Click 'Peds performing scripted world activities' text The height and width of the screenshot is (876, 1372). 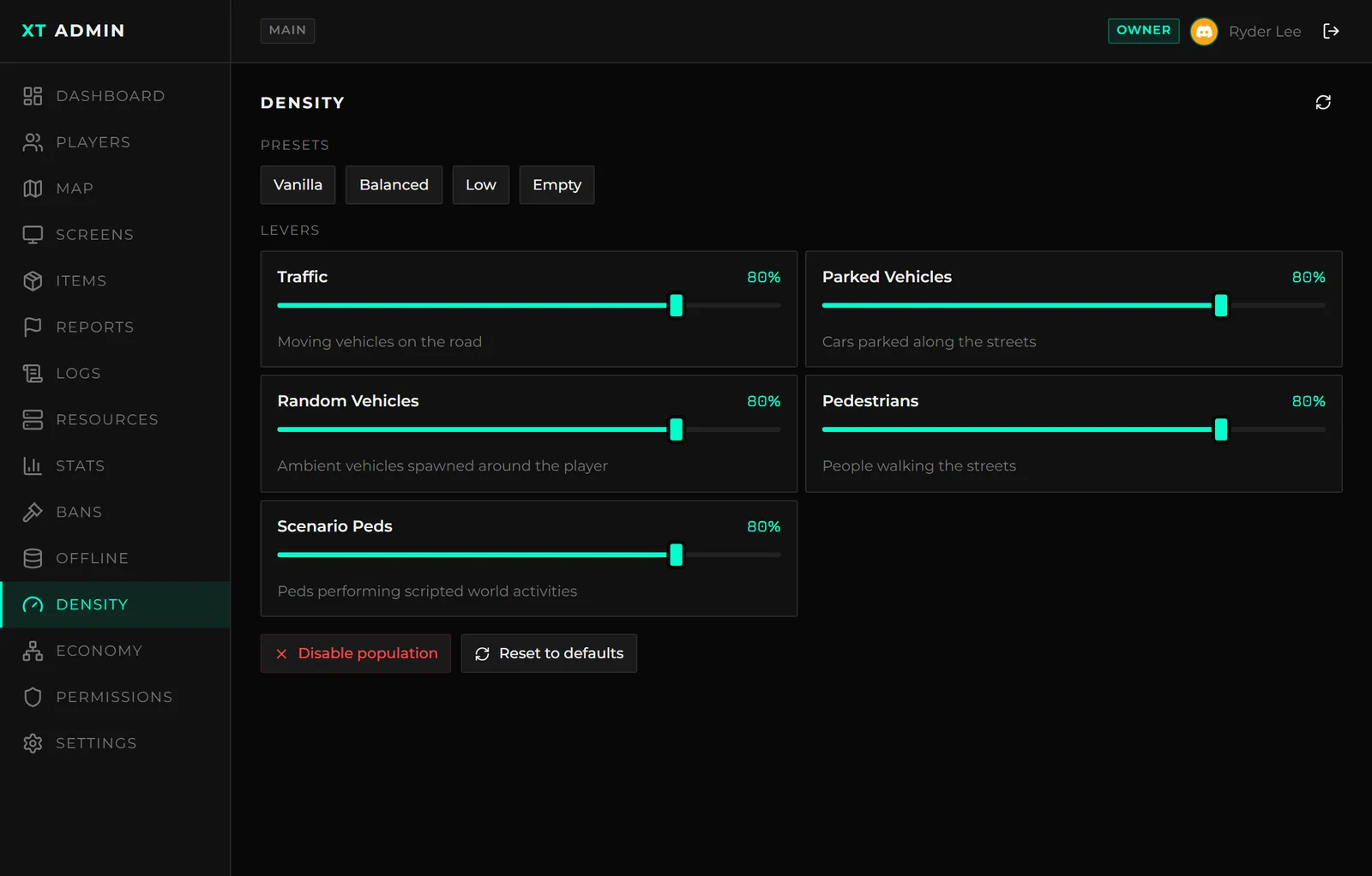tap(427, 591)
